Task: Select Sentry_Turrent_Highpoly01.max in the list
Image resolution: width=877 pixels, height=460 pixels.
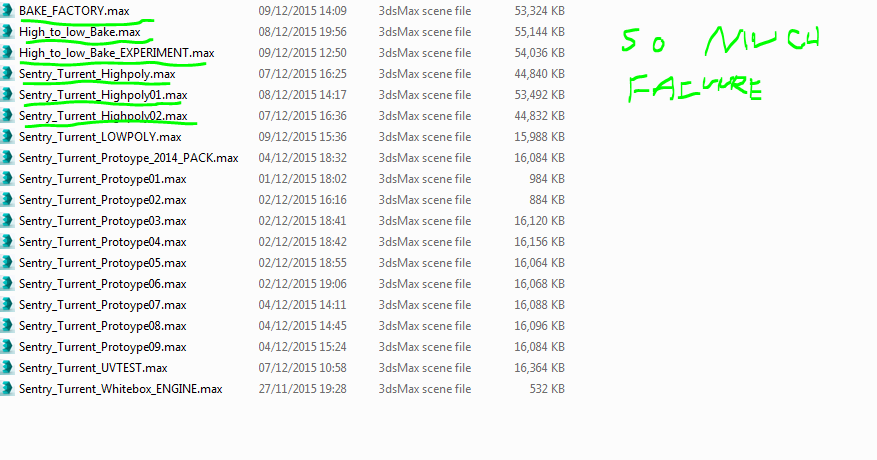Action: point(103,95)
